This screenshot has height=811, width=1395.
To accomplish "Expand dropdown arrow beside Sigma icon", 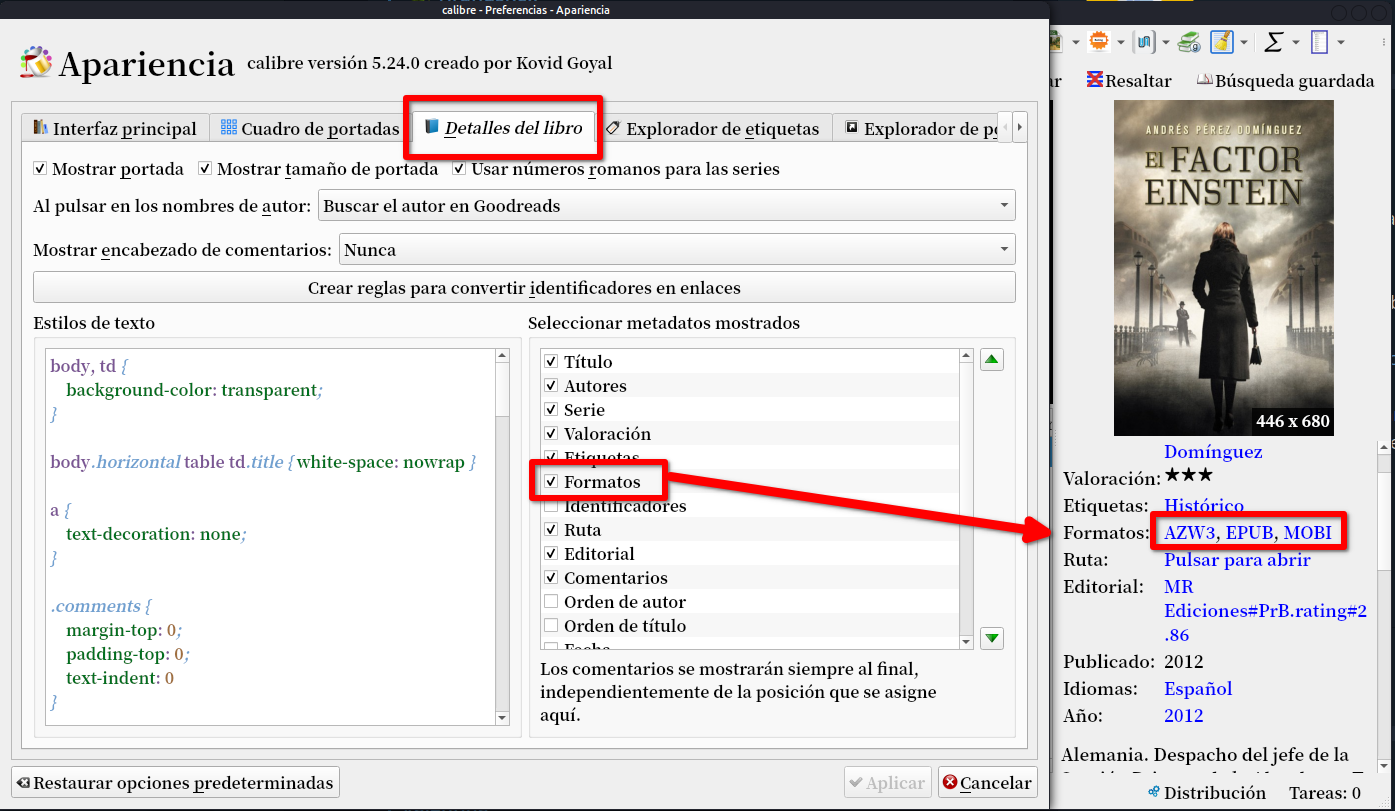I will (x=1295, y=42).
